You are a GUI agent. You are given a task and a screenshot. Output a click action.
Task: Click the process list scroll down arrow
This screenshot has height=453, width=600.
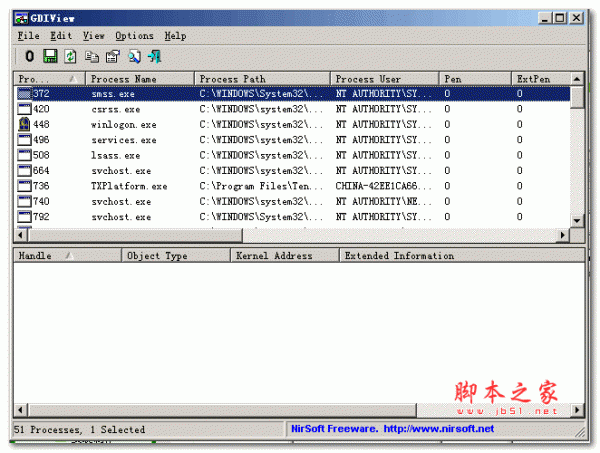coord(577,220)
